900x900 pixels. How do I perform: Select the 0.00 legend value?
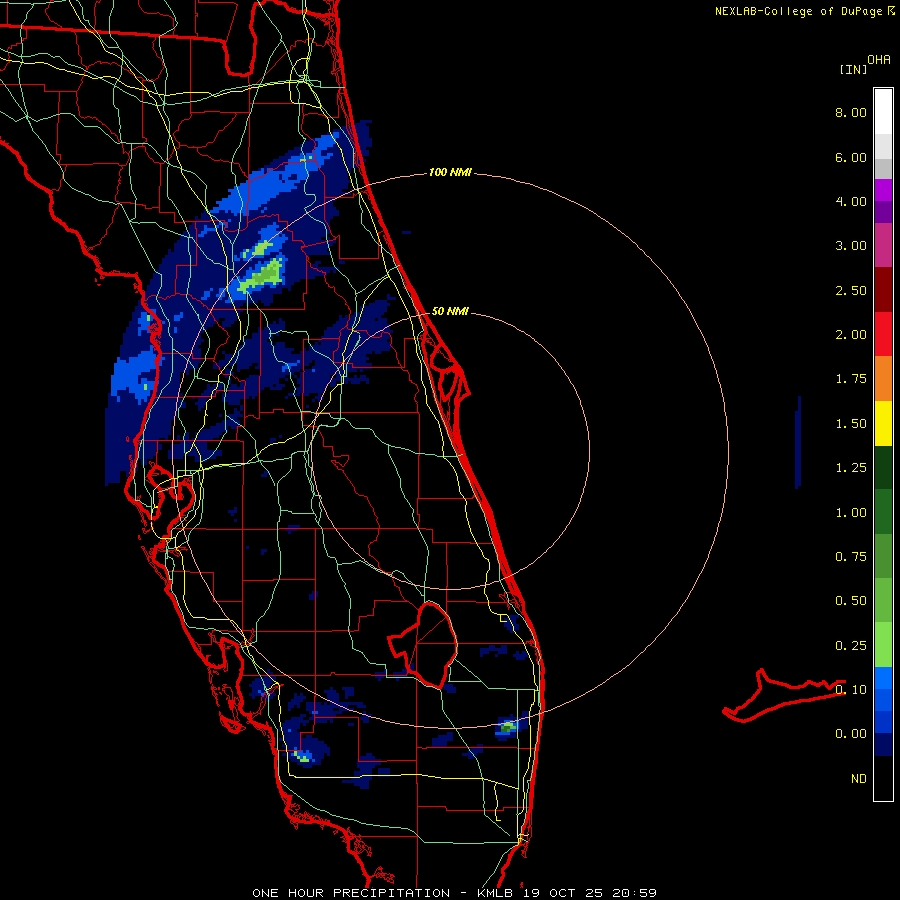851,734
